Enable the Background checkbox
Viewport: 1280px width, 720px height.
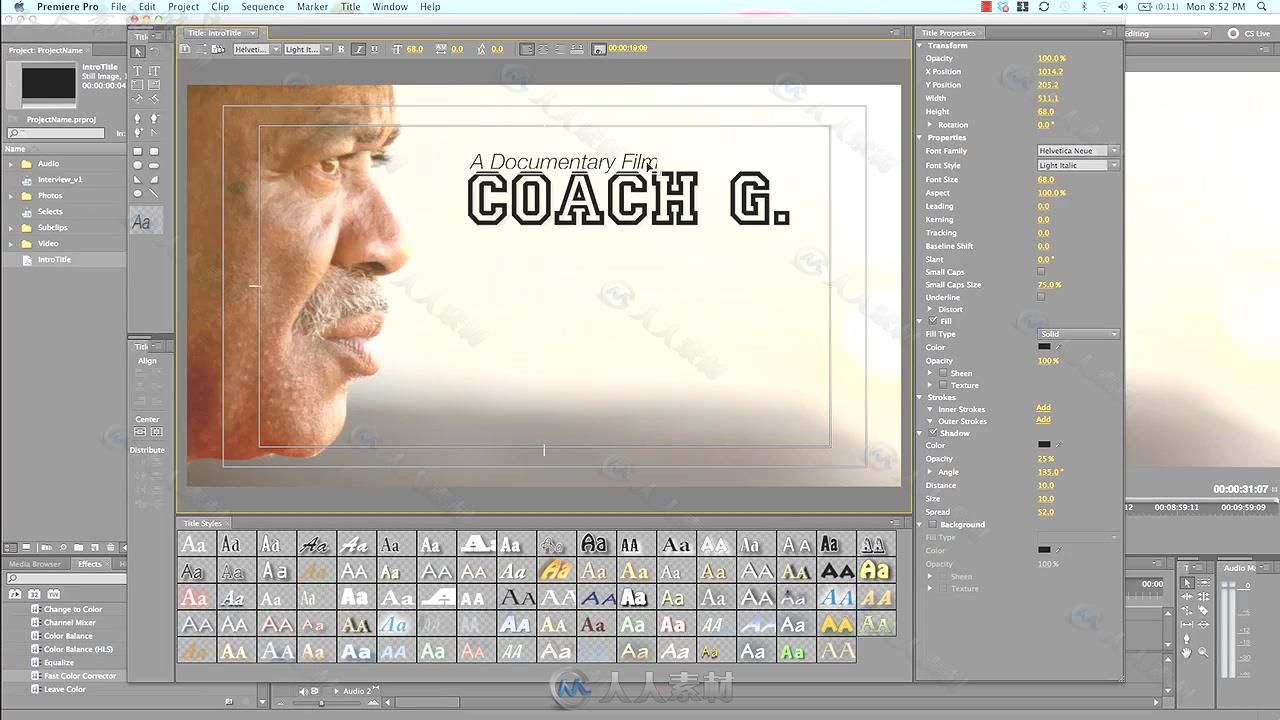pyautogui.click(x=933, y=524)
